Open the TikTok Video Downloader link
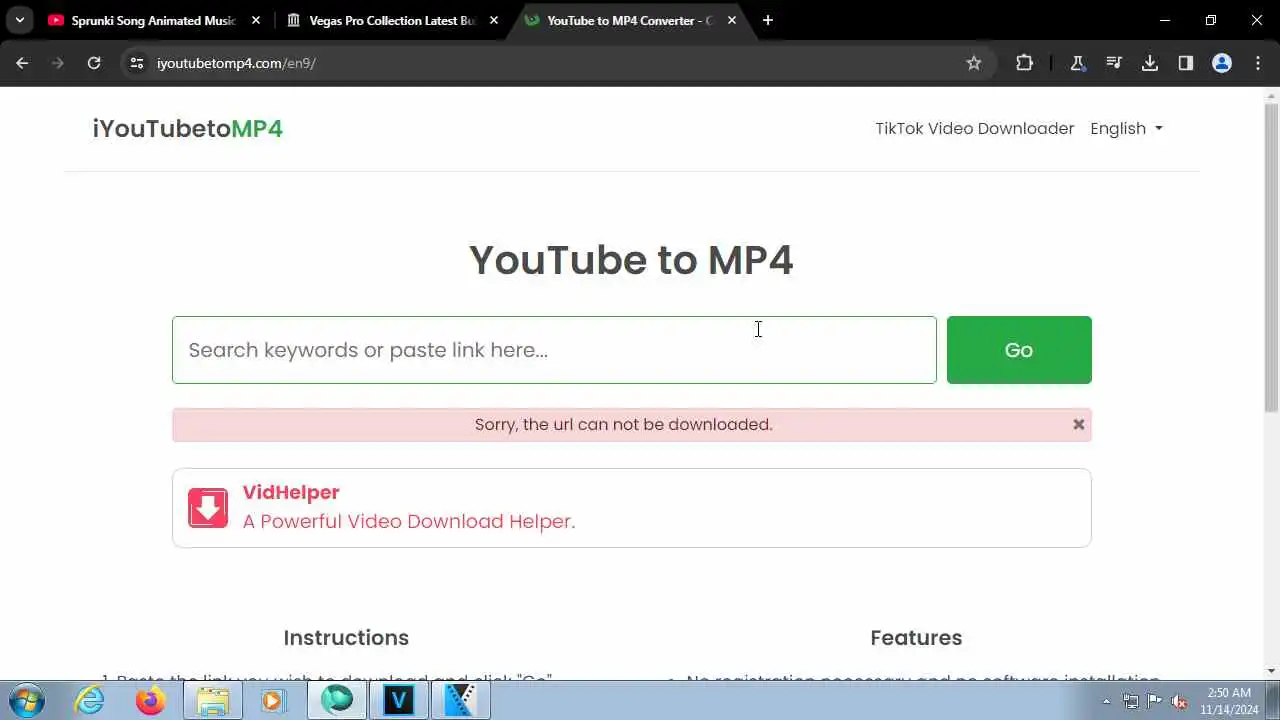1280x720 pixels. (x=974, y=128)
